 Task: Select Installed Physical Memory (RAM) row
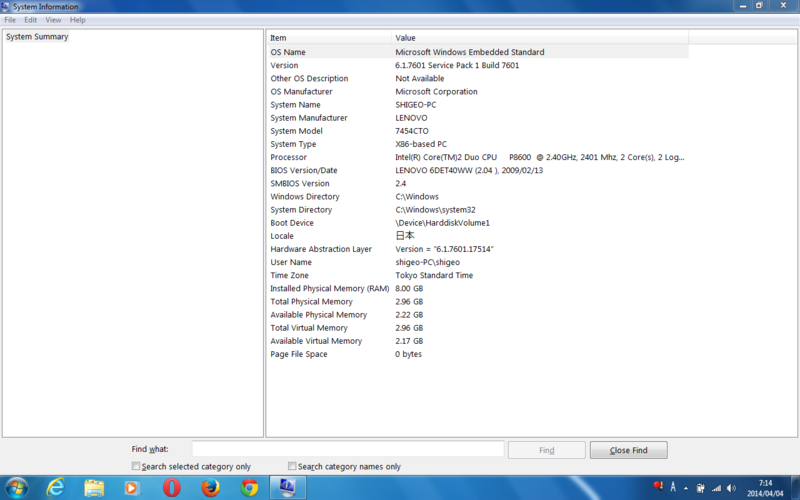[478, 289]
